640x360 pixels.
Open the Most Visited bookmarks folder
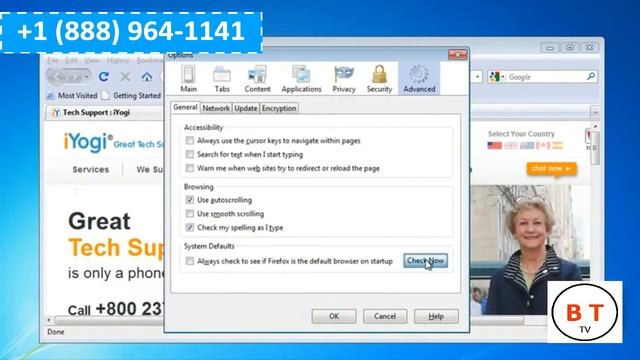pyautogui.click(x=72, y=96)
